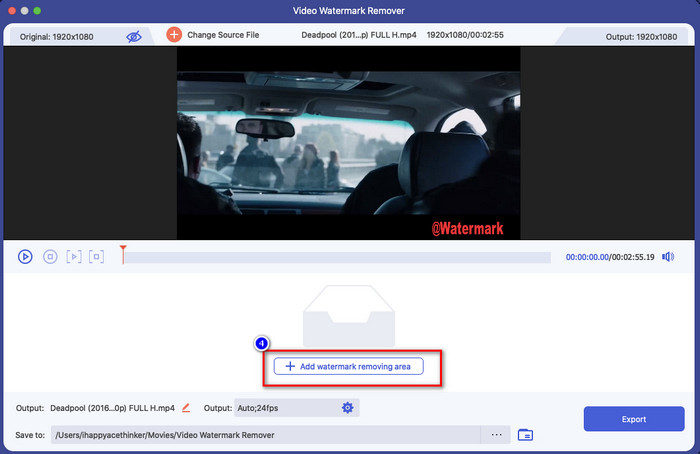Viewport: 700px width, 454px height.
Task: Click the Save to path field
Action: pos(266,435)
